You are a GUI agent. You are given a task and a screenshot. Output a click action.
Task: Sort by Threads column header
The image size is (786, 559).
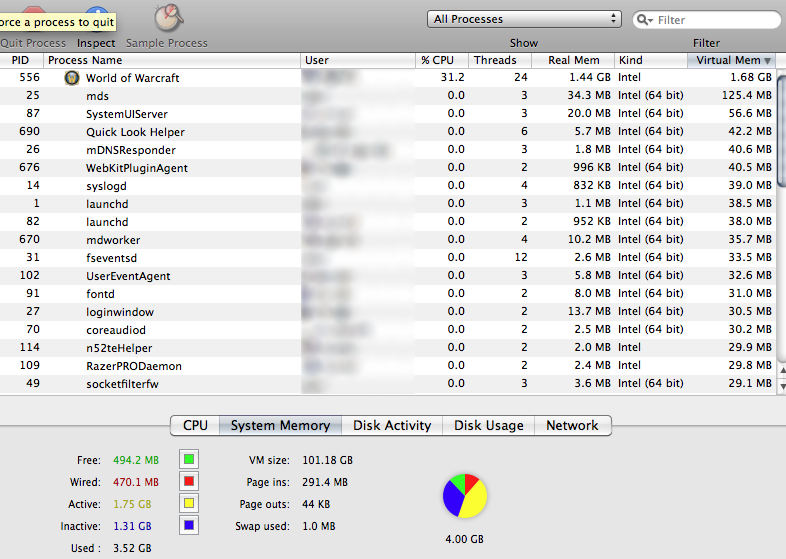tap(499, 60)
